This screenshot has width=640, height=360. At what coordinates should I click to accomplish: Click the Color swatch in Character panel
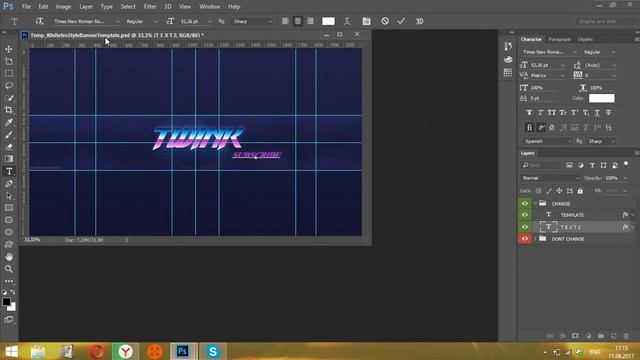coord(602,98)
